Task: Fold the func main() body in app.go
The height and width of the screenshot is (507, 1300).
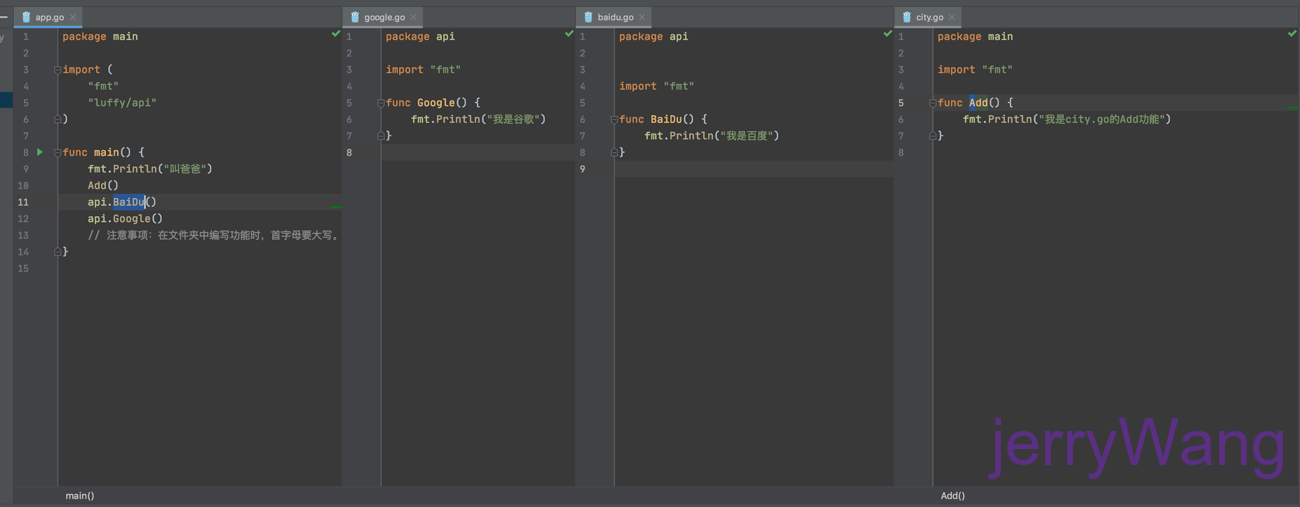Action: tap(57, 153)
